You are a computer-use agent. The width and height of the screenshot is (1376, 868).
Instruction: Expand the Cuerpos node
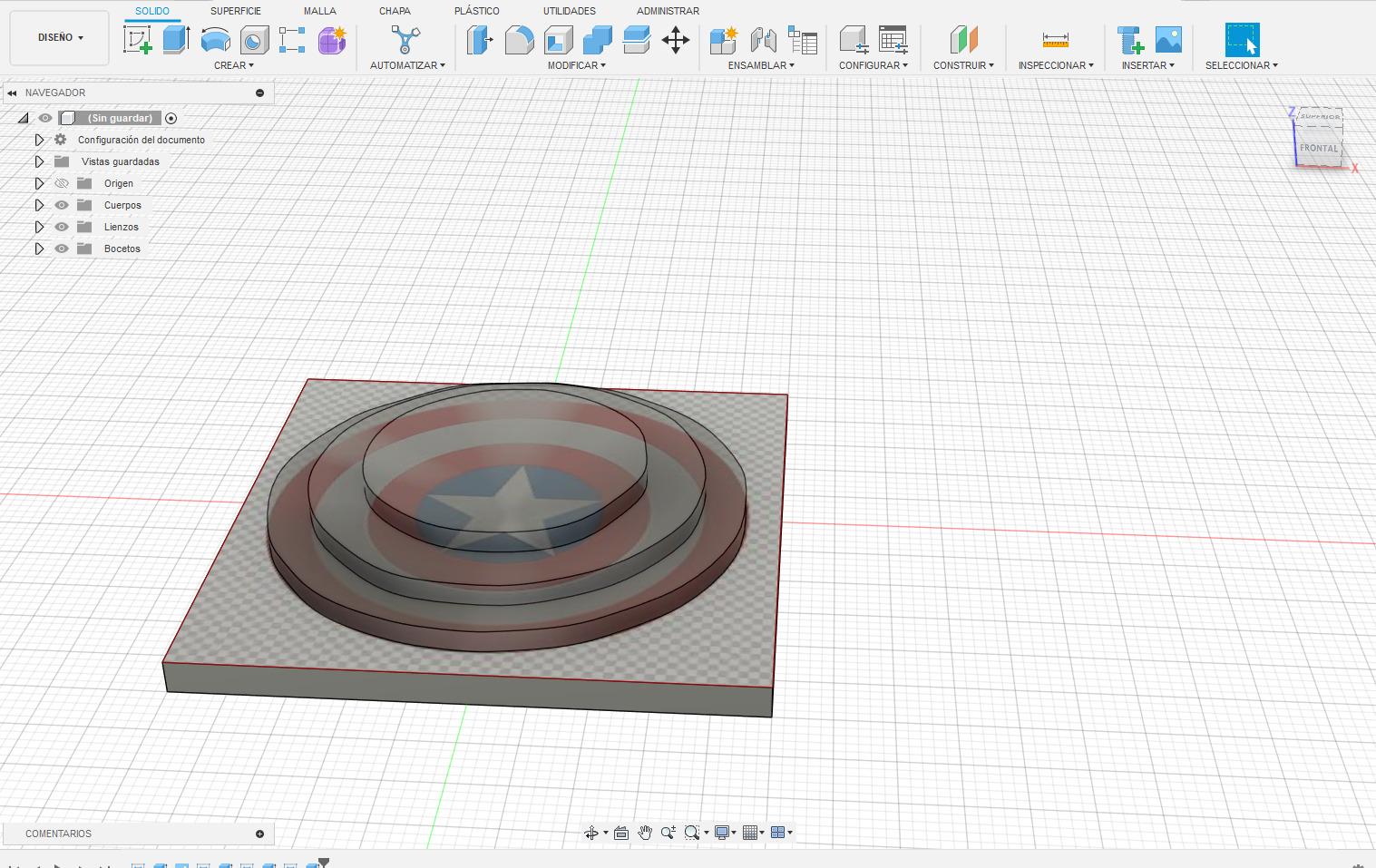[x=39, y=205]
